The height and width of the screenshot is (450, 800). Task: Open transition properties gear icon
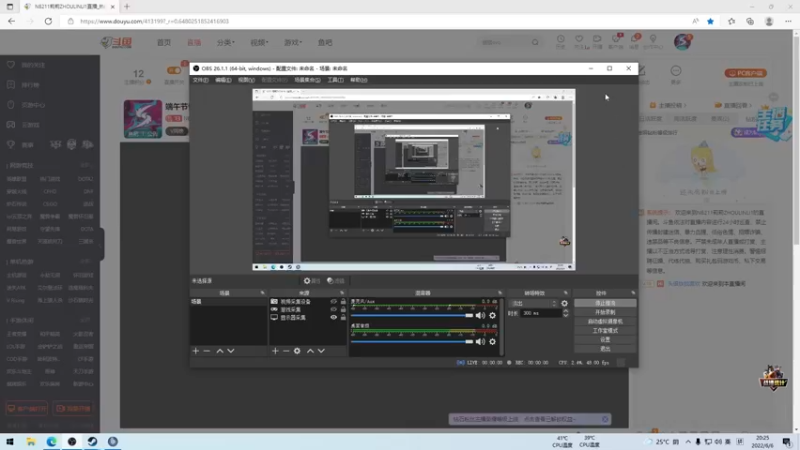click(564, 304)
